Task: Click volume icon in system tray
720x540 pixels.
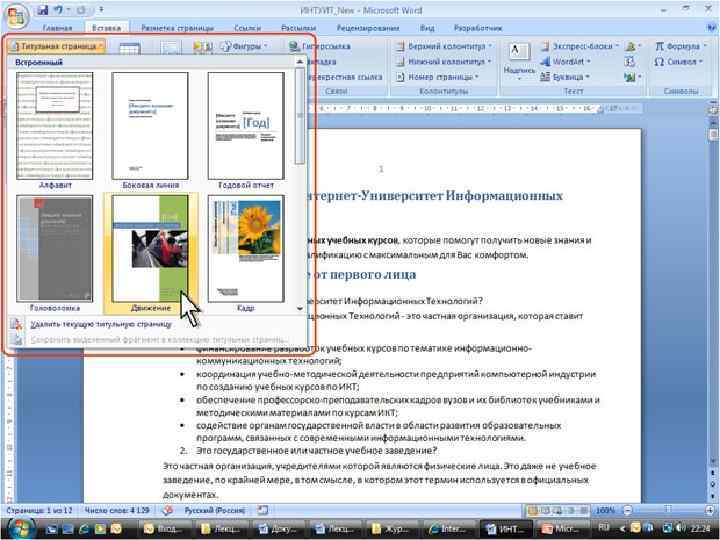Action: point(680,529)
